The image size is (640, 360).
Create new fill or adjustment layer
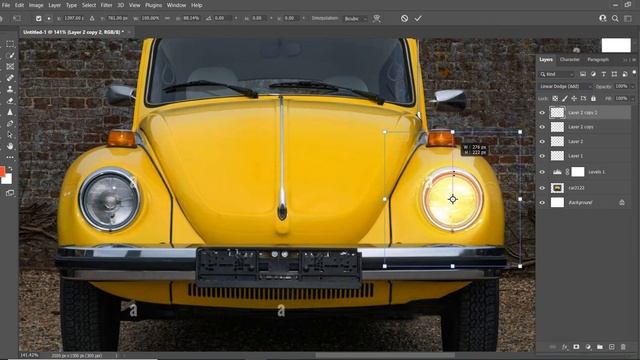pyautogui.click(x=588, y=347)
